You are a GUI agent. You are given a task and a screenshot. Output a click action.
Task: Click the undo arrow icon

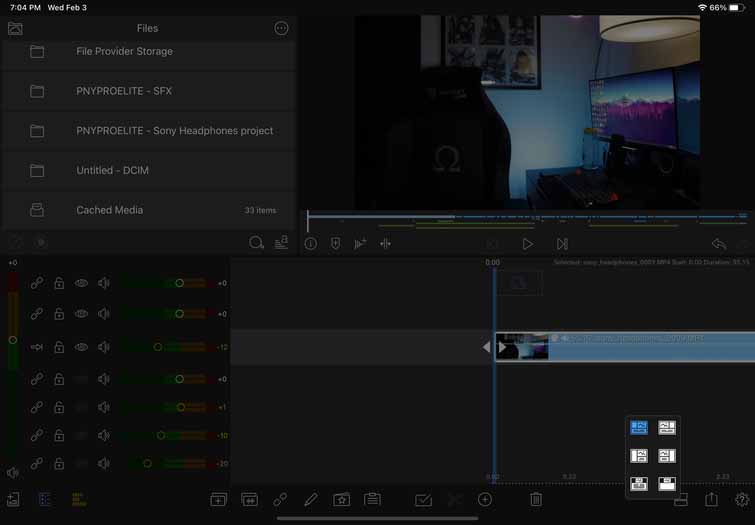point(719,244)
